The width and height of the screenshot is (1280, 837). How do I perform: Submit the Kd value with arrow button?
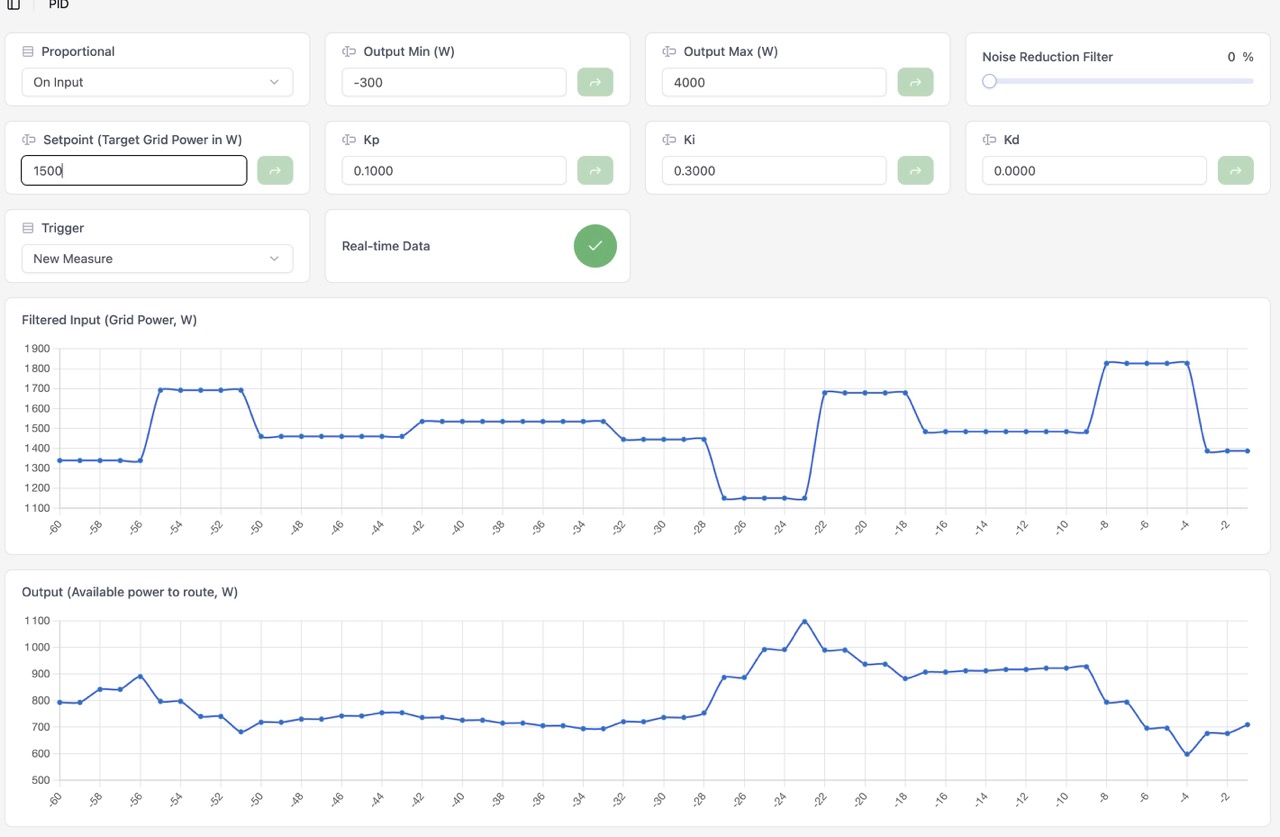click(1235, 170)
